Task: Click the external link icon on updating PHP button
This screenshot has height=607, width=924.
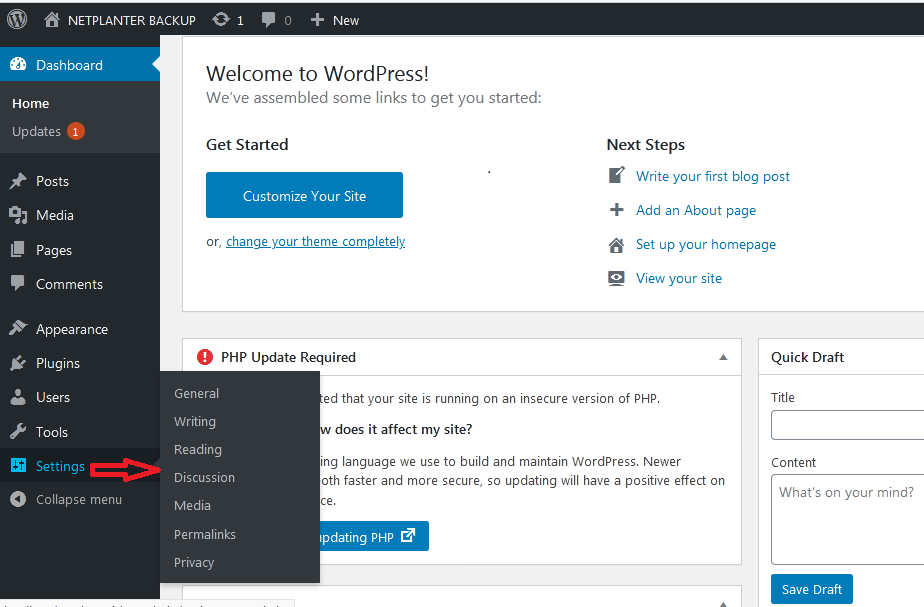Action: pyautogui.click(x=408, y=536)
